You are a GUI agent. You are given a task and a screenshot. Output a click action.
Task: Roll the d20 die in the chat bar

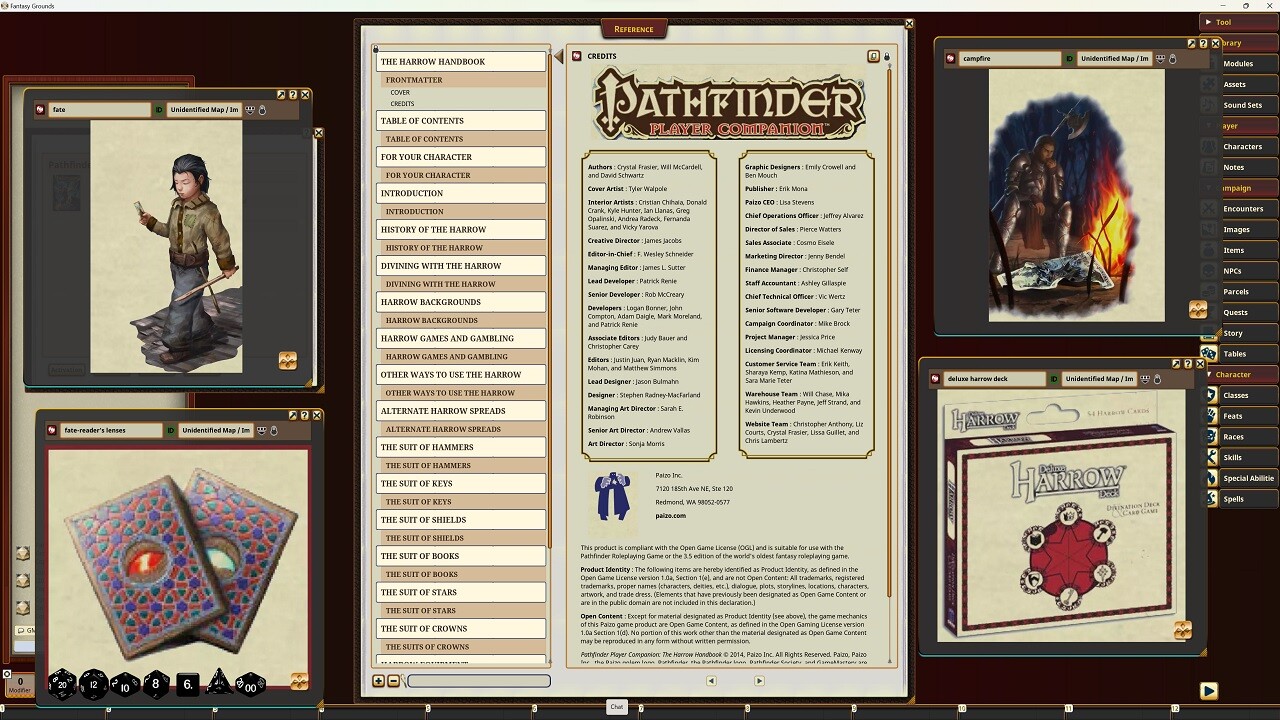61,684
